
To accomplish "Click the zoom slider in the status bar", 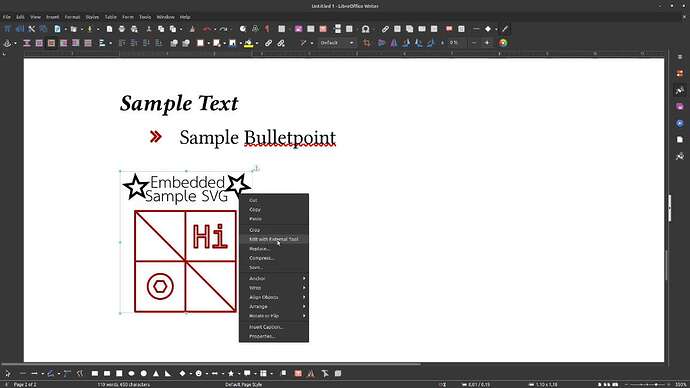I will click(x=646, y=384).
